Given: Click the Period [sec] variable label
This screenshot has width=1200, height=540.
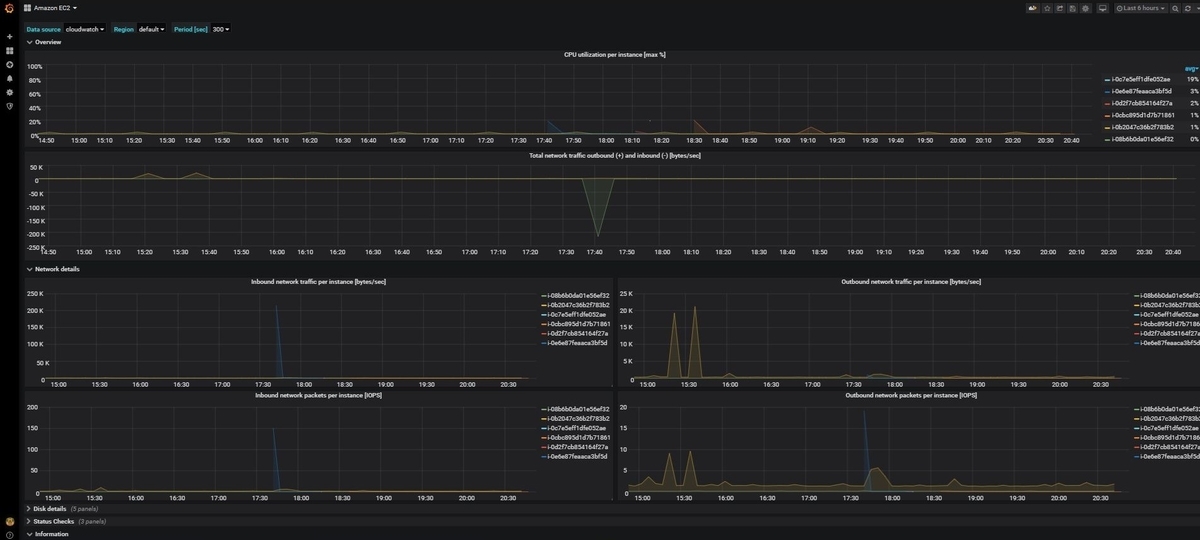Looking at the screenshot, I should click(x=190, y=29).
